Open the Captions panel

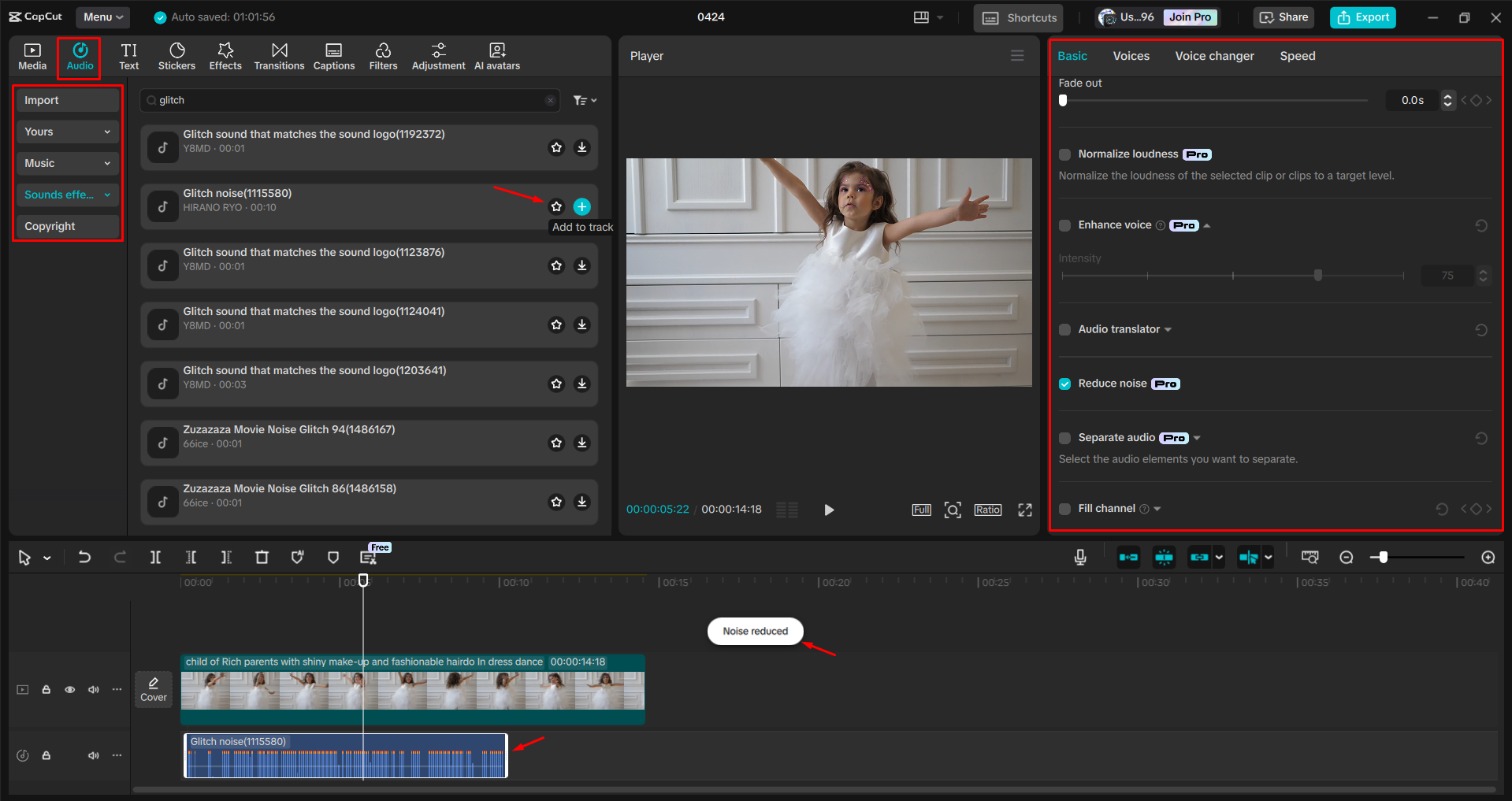point(333,55)
